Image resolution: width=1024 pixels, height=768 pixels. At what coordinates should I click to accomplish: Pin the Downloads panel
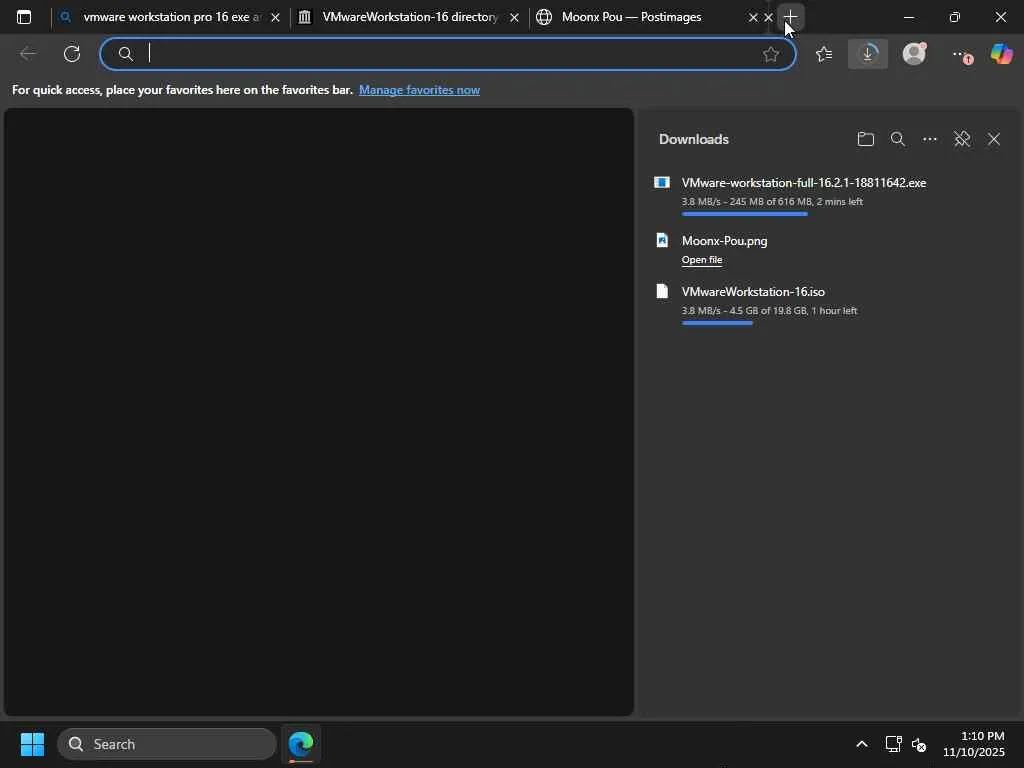(x=962, y=139)
